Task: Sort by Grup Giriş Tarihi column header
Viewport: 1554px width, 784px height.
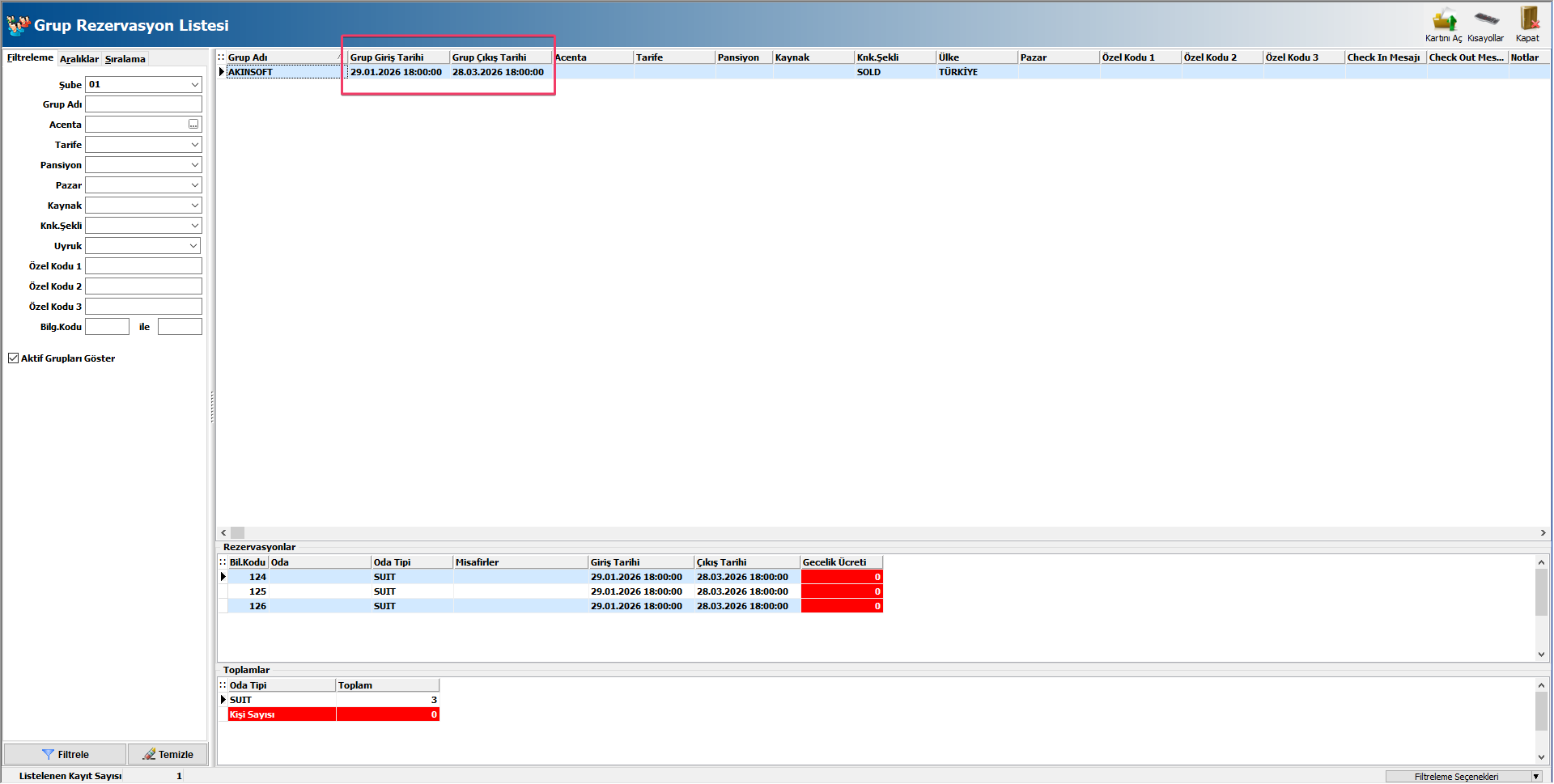Action: (397, 57)
